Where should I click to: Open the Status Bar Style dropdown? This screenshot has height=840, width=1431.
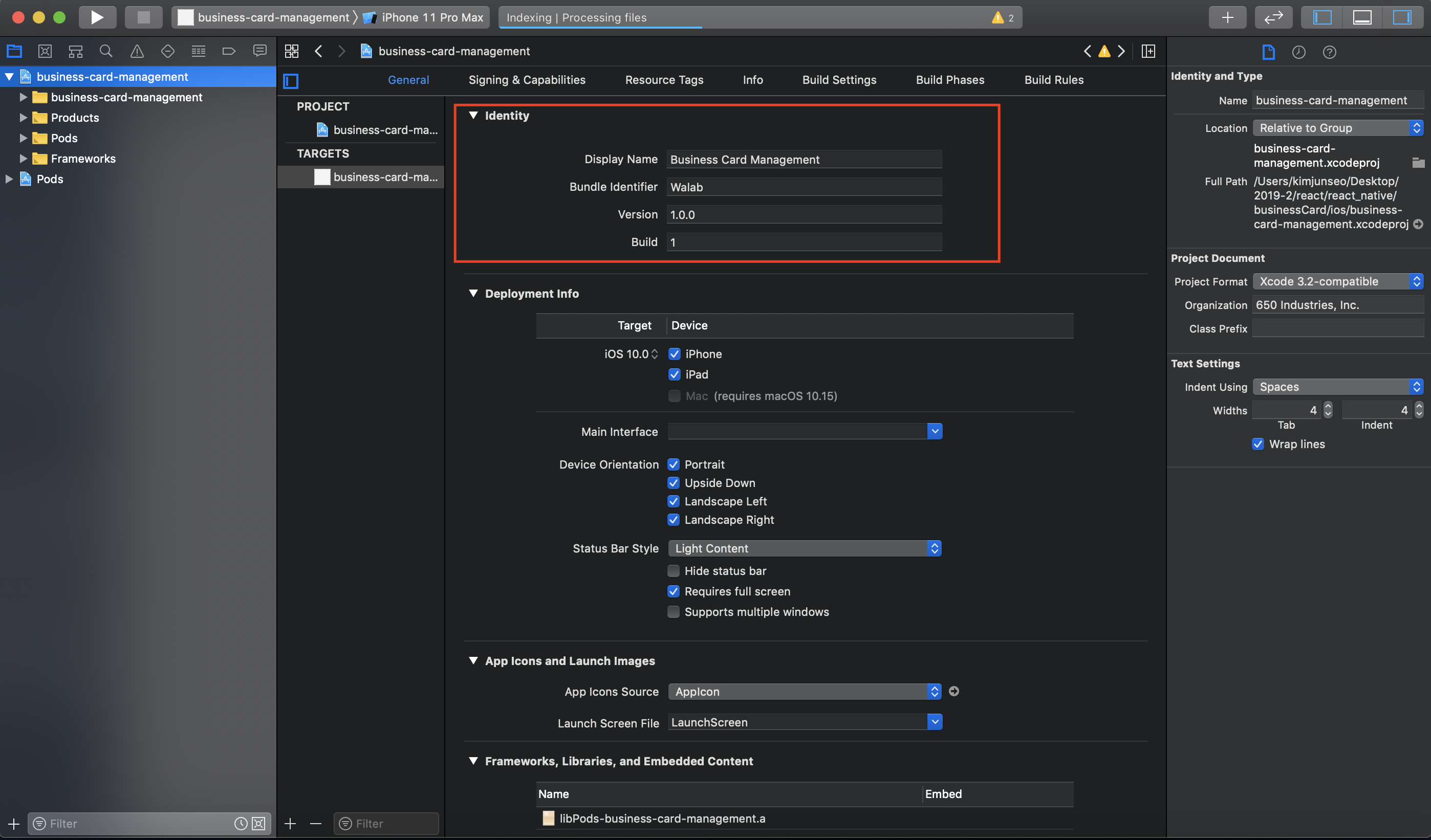pyautogui.click(x=935, y=548)
